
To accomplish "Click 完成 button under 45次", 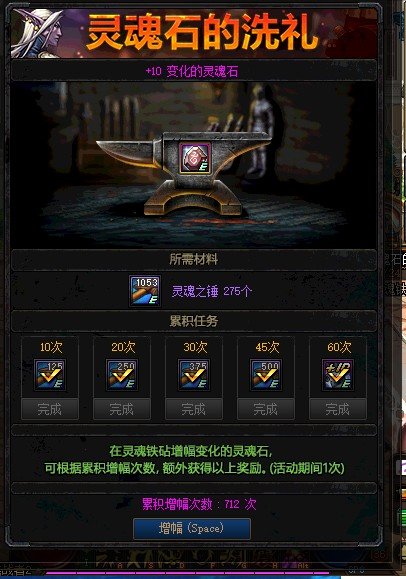I will 266,409.
